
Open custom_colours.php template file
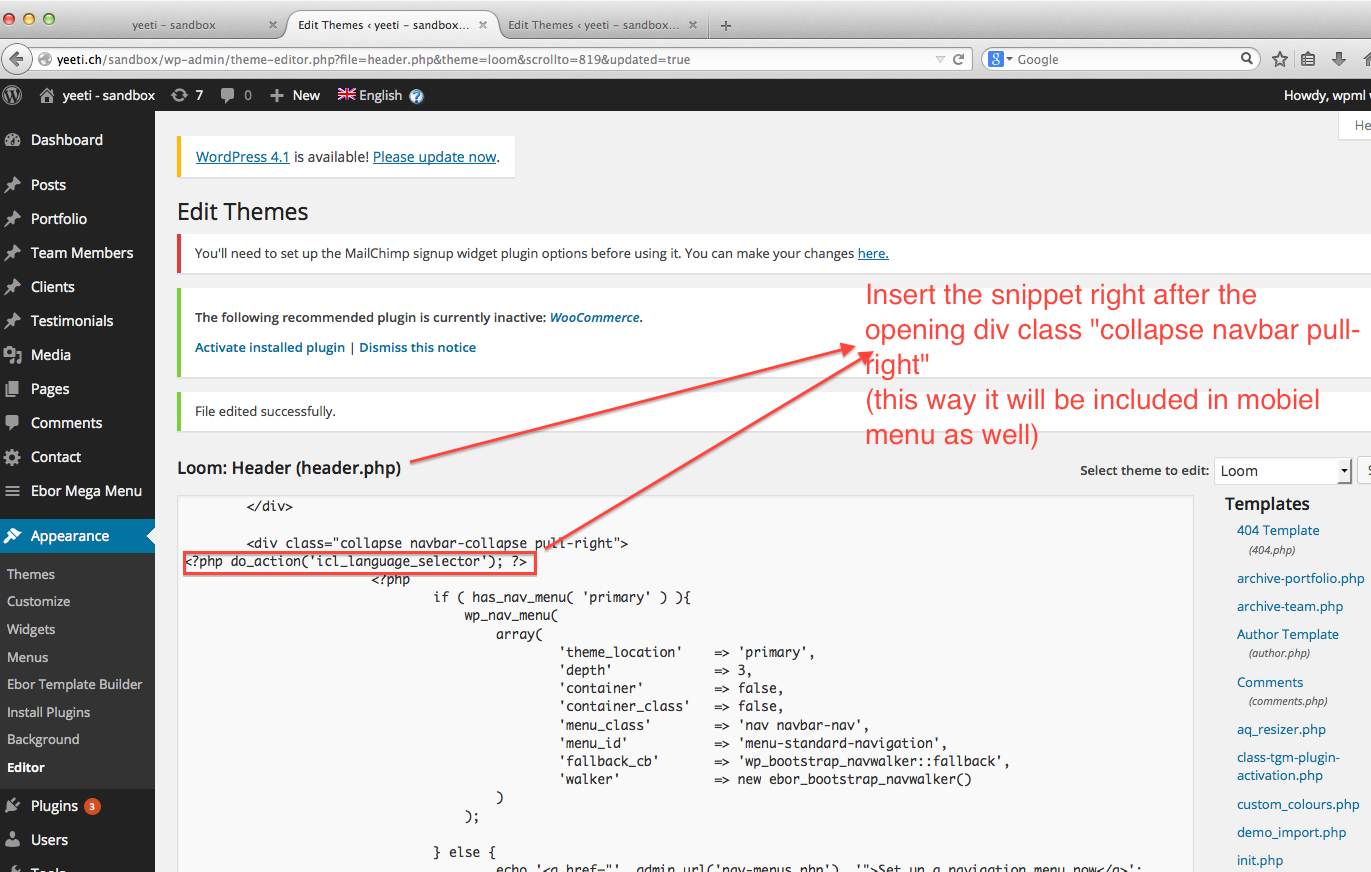pyautogui.click(x=1298, y=805)
